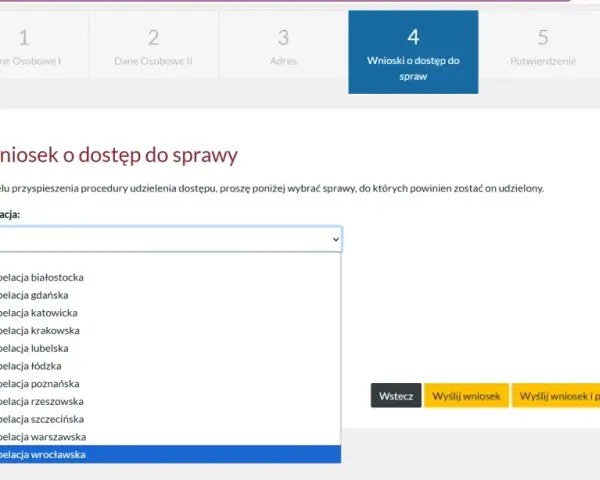Viewport: 600px width, 480px height.
Task: Select the blank first dropdown option
Action: pyautogui.click(x=170, y=260)
